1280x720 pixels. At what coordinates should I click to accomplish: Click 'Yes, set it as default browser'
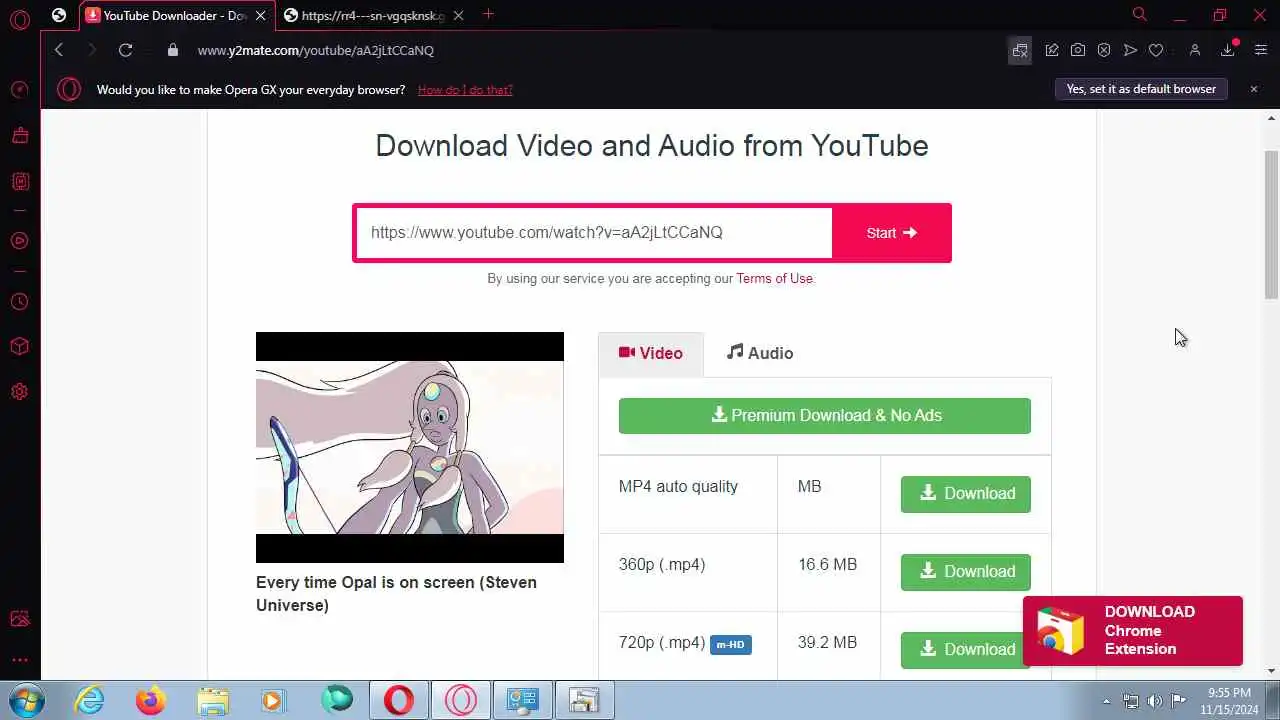pyautogui.click(x=1141, y=89)
